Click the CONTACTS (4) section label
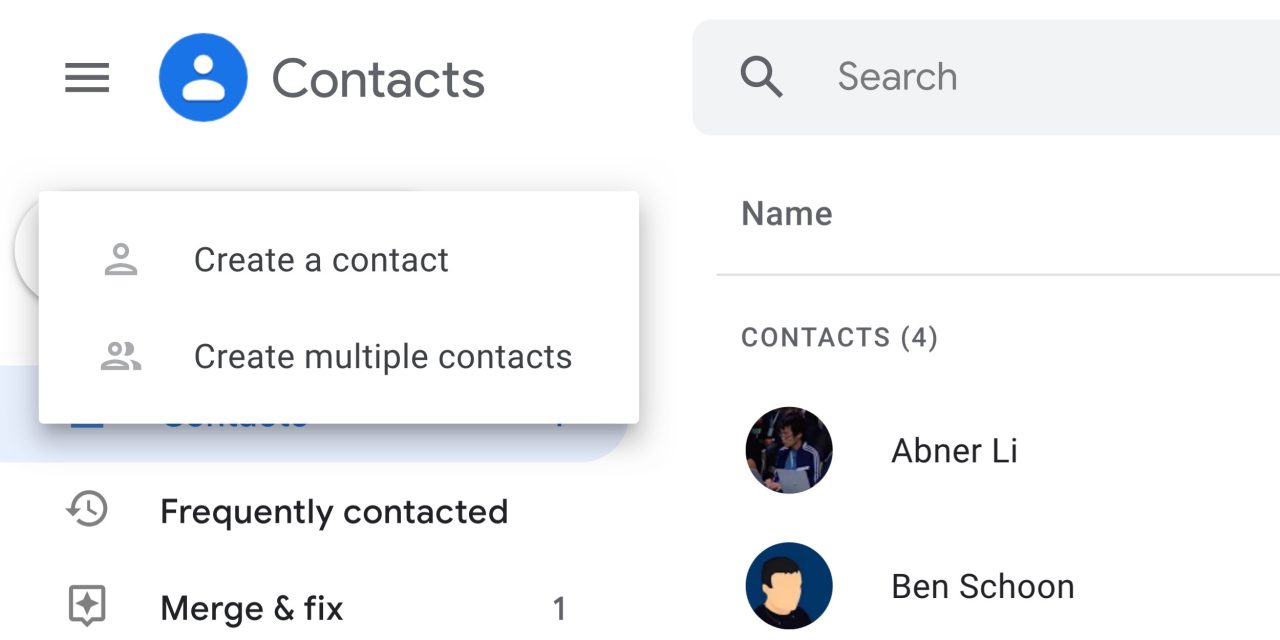The height and width of the screenshot is (640, 1280). tap(840, 337)
